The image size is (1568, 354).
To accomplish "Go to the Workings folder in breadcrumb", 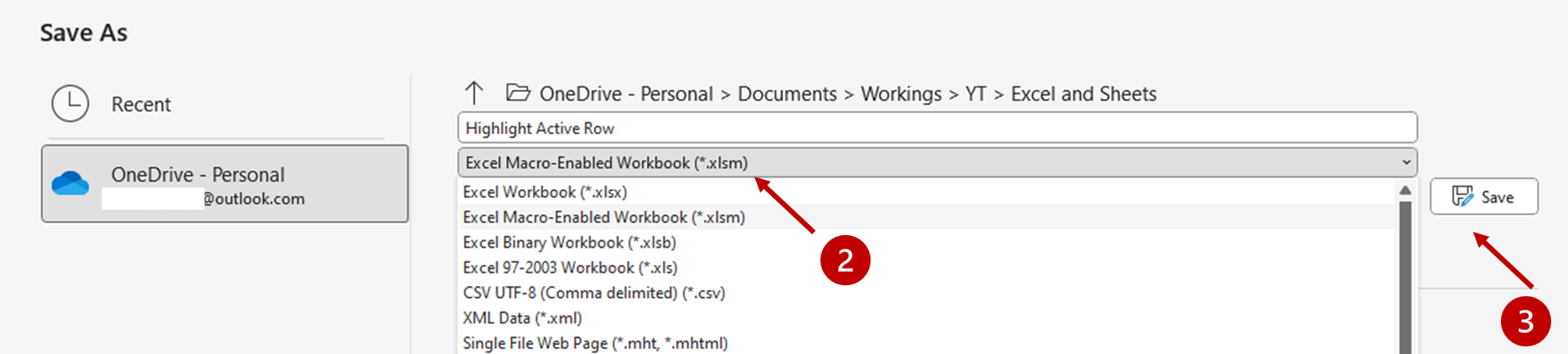I will point(900,94).
